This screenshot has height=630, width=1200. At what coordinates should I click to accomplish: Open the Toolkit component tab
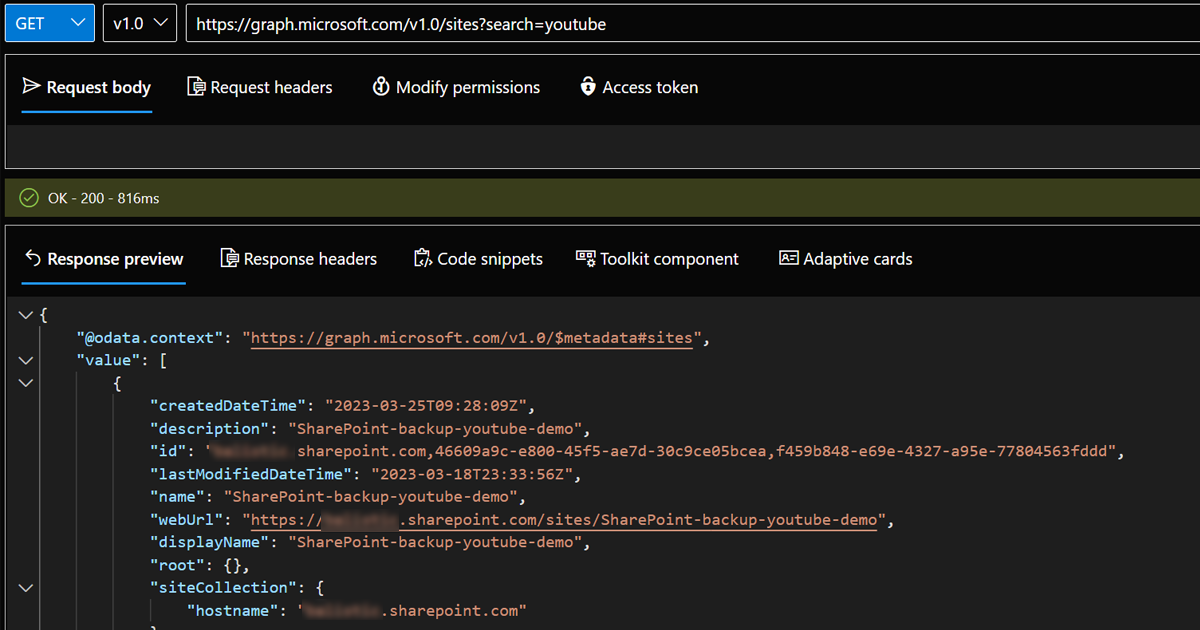pos(657,259)
